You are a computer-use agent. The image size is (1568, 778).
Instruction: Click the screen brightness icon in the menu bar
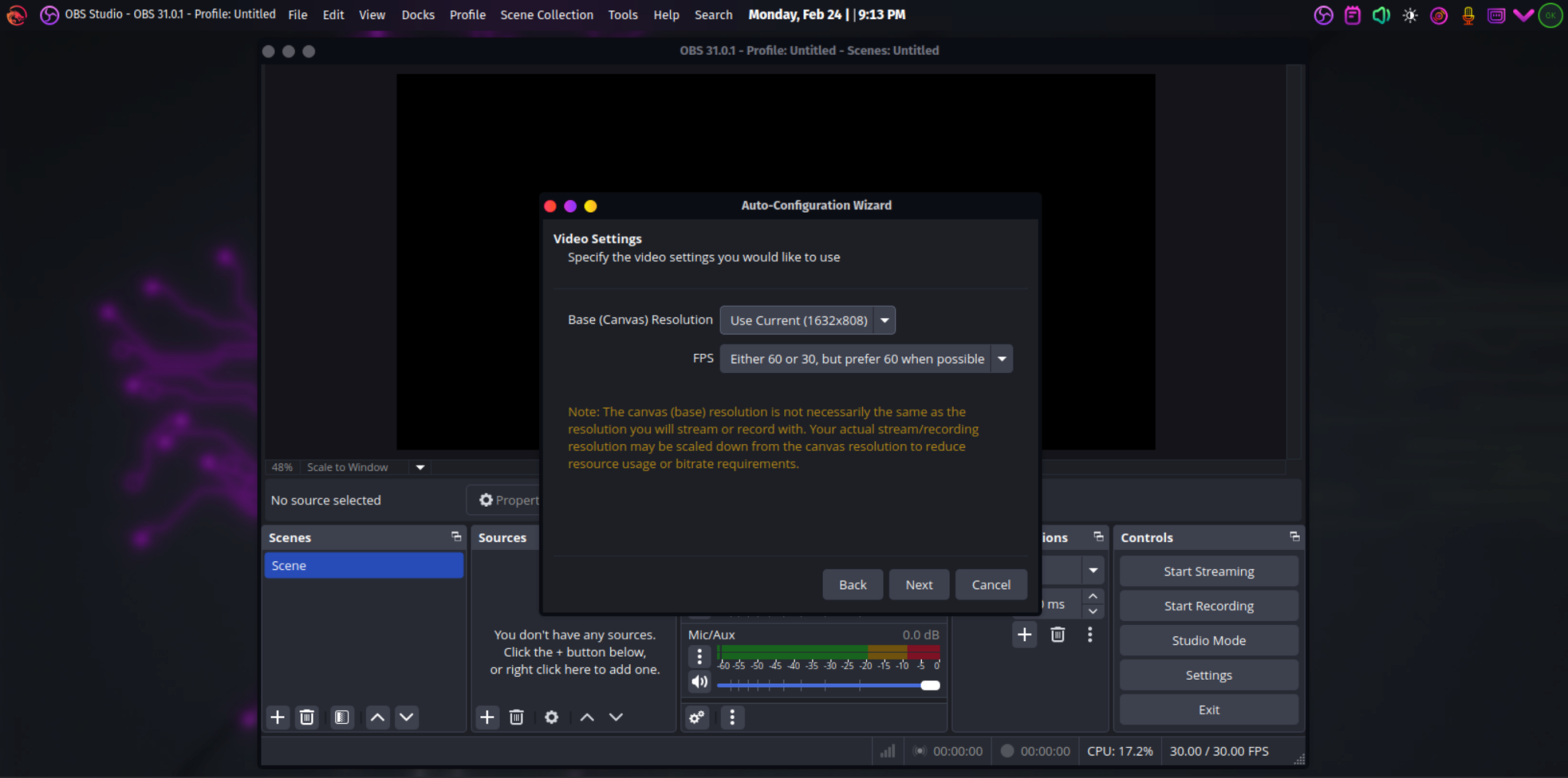tap(1410, 15)
